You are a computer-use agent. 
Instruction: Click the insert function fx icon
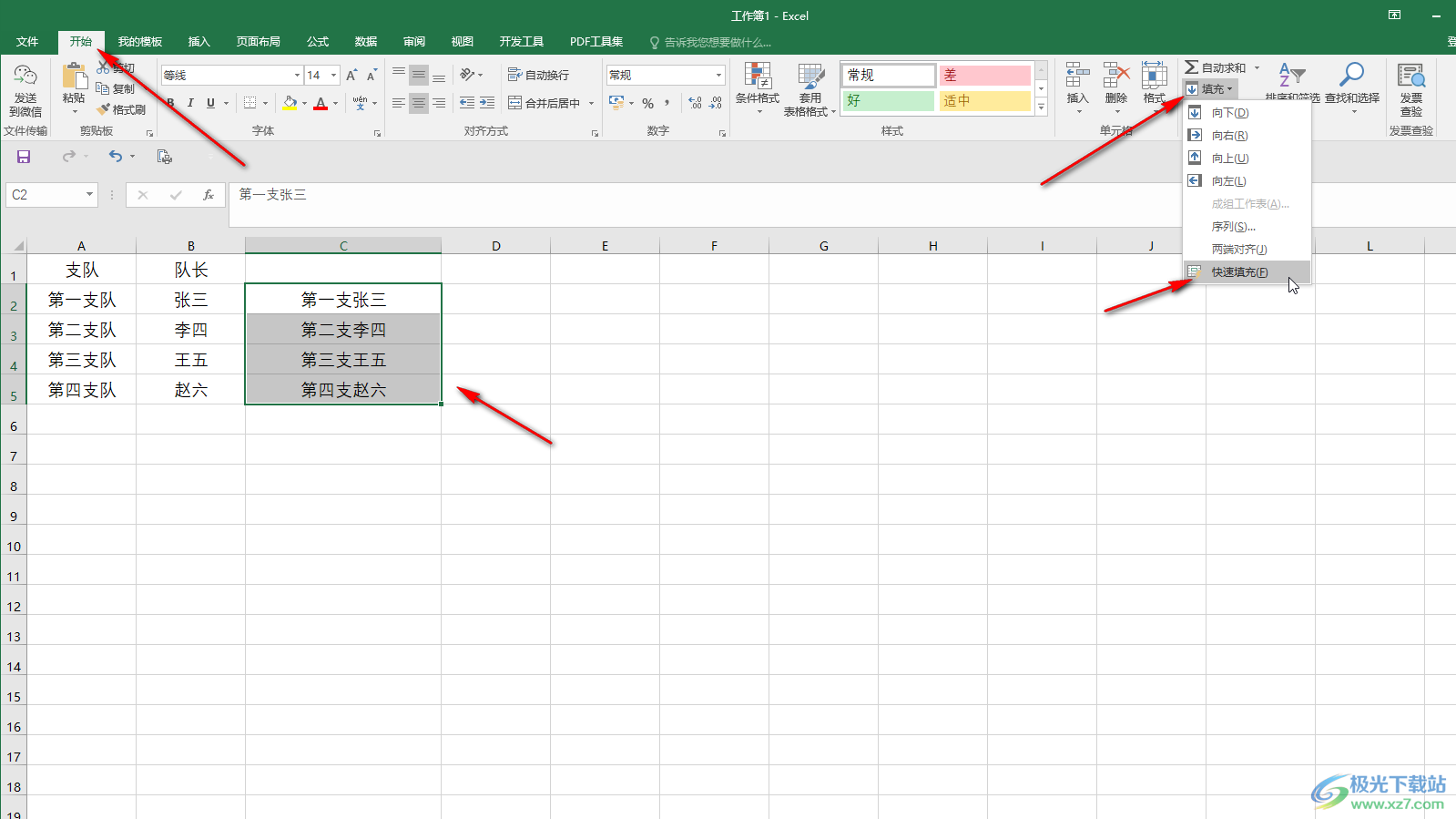[209, 194]
